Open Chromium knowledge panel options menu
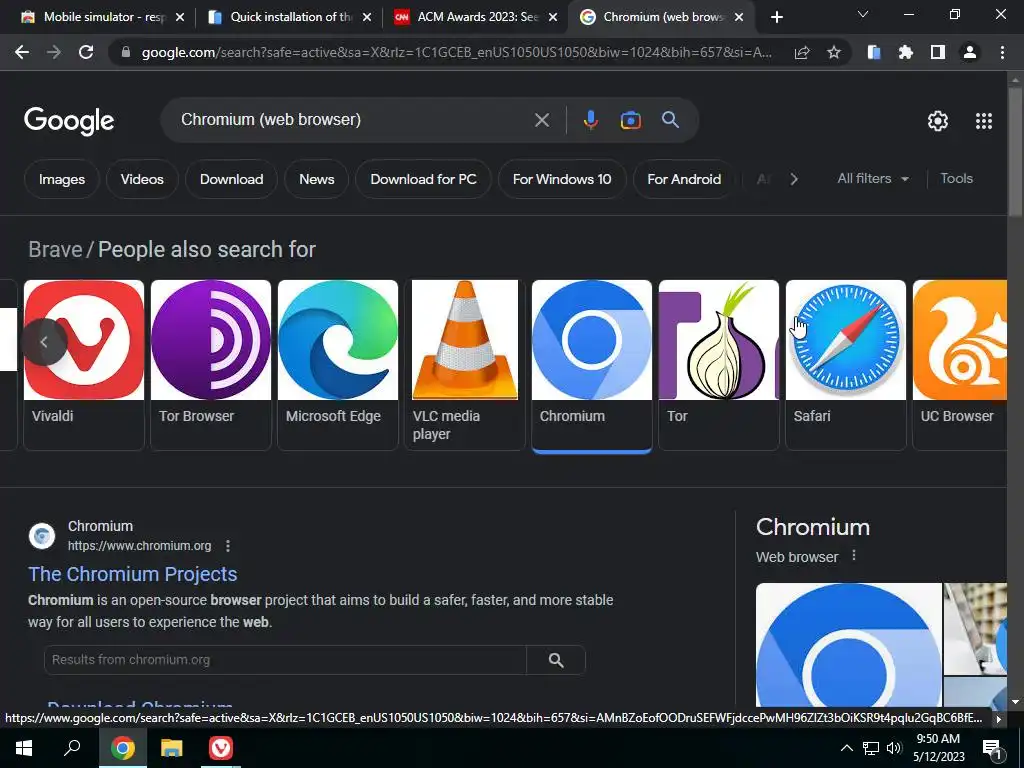 (x=854, y=556)
